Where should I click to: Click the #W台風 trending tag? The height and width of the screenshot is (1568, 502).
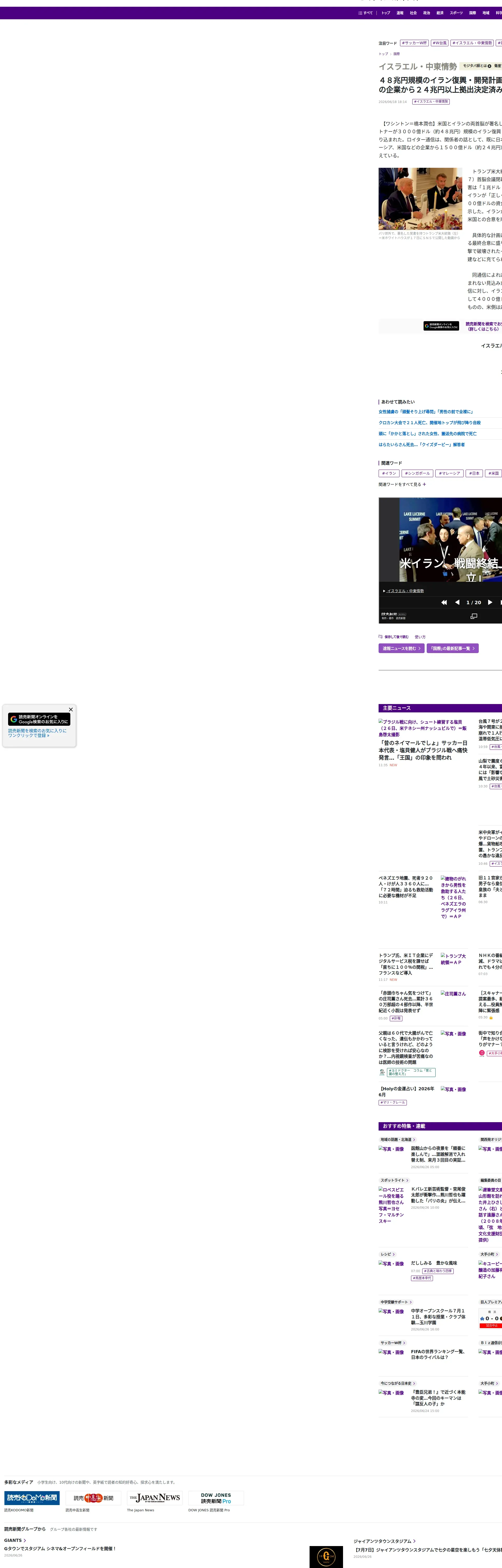pyautogui.click(x=439, y=43)
